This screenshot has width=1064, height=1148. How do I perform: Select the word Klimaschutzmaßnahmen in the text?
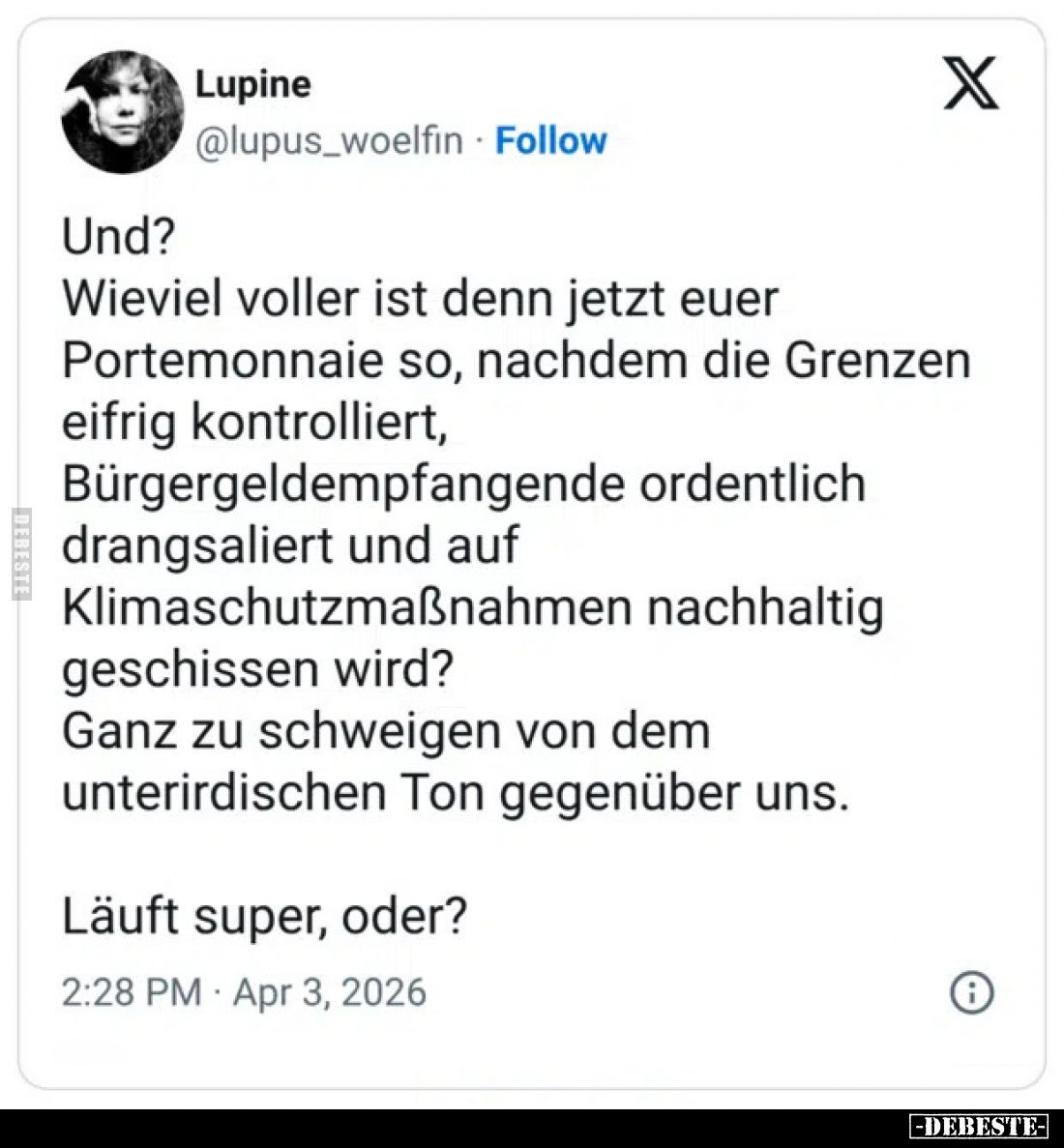pyautogui.click(x=324, y=606)
